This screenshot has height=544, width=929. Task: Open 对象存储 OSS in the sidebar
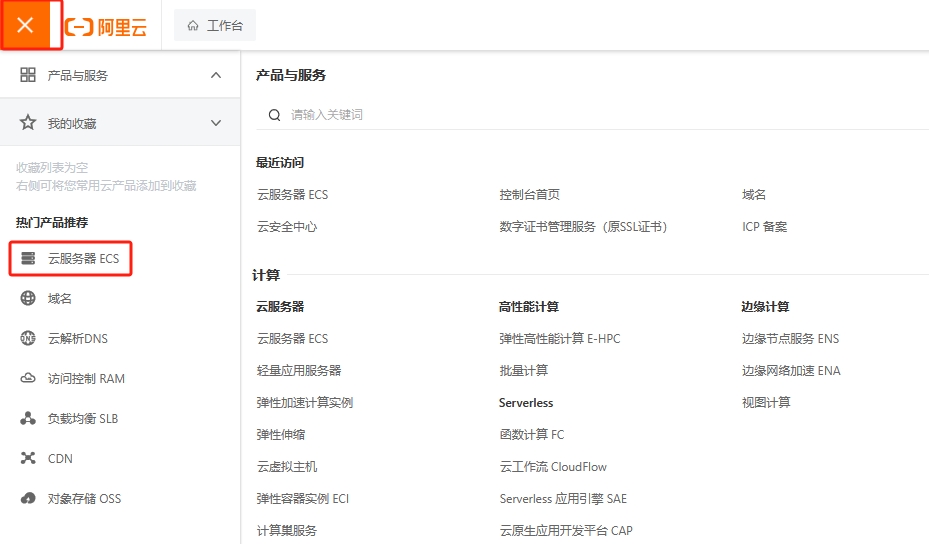click(x=84, y=499)
